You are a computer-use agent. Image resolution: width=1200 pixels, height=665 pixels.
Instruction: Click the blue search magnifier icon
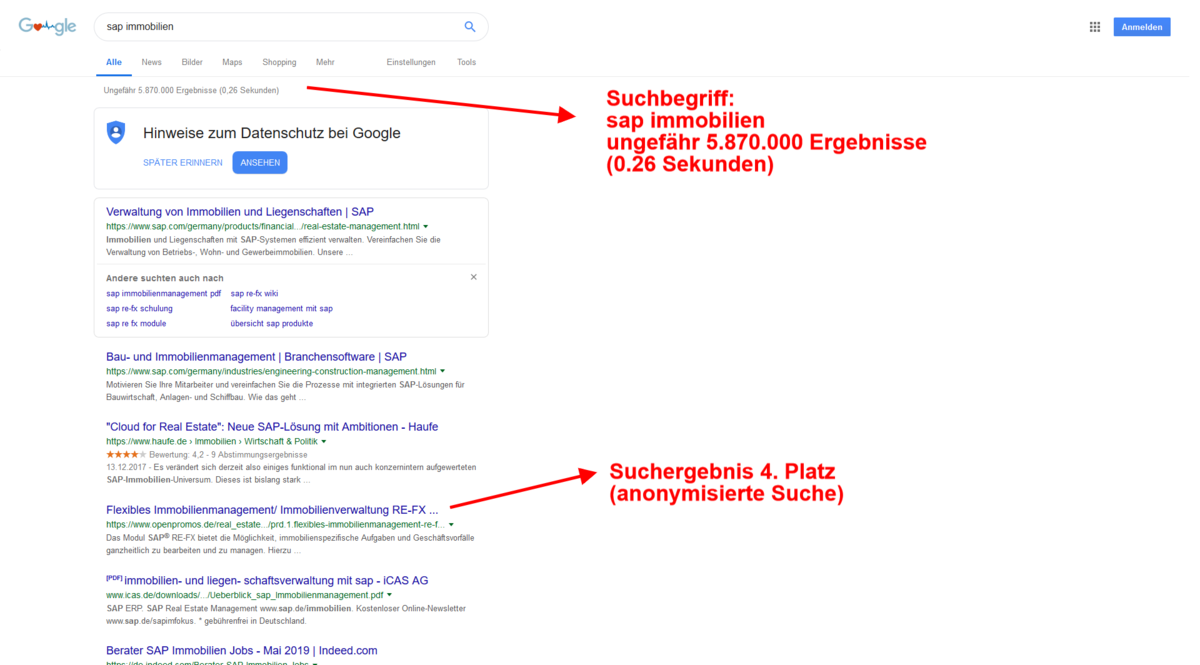470,26
